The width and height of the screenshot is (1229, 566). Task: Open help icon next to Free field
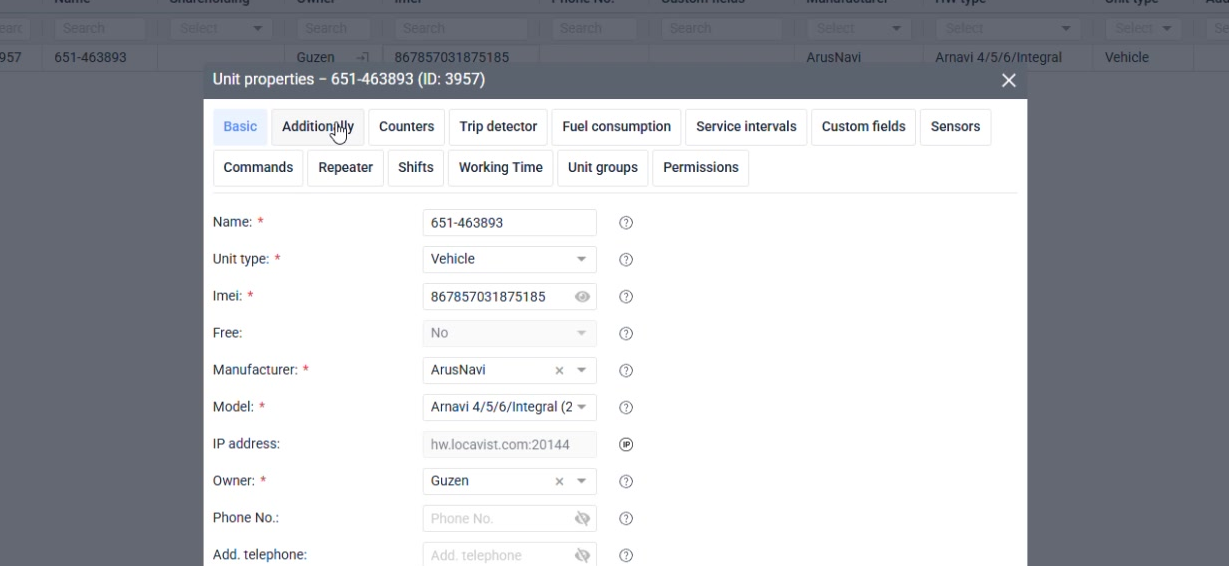626,334
